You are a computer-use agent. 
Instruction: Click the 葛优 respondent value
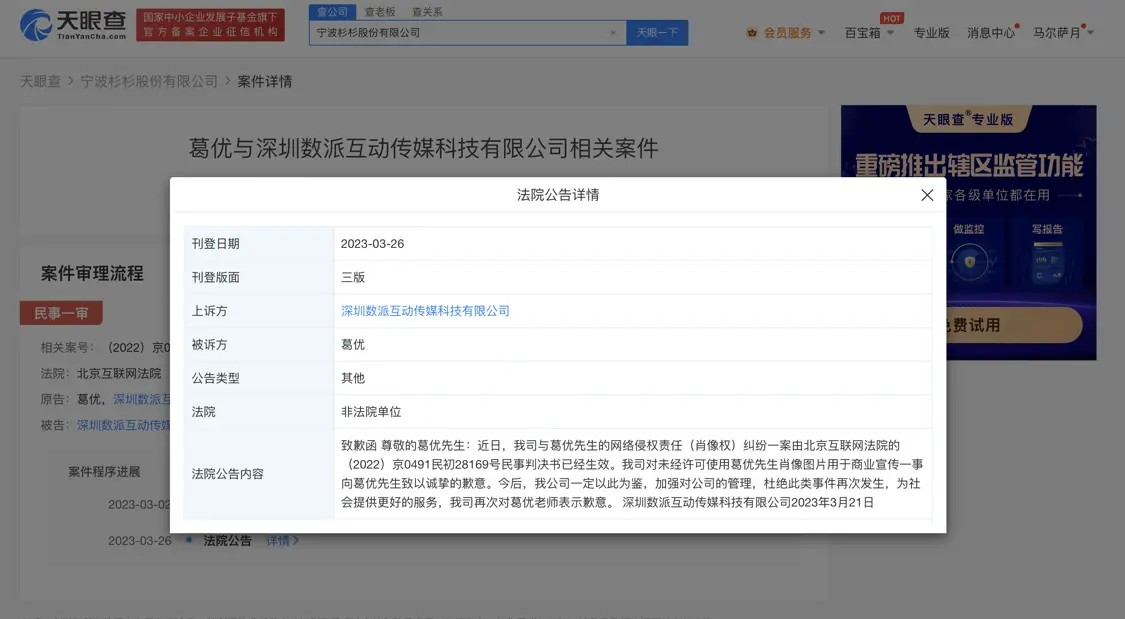click(x=353, y=345)
